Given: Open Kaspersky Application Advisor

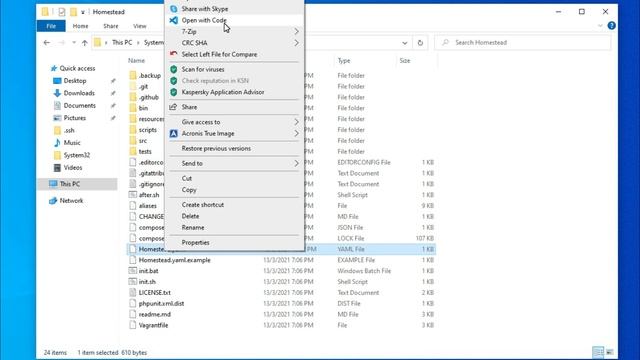Looking at the screenshot, I should 235,92.
